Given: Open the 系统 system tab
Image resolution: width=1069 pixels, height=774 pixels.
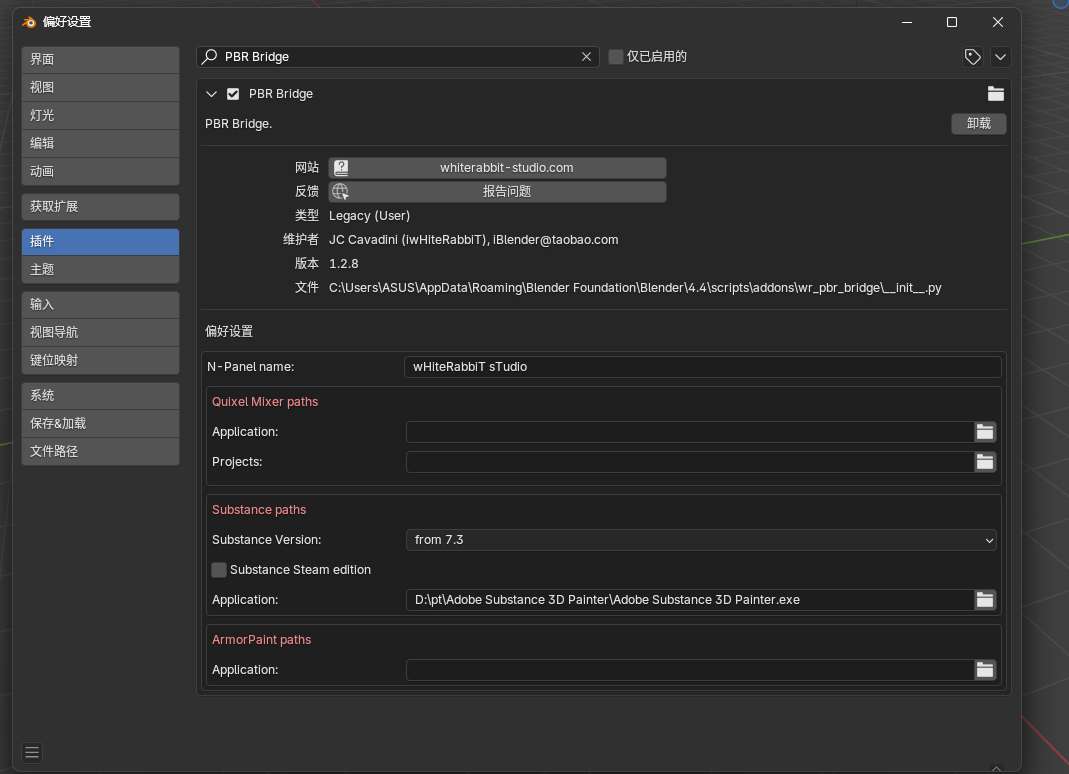Looking at the screenshot, I should tap(100, 396).
